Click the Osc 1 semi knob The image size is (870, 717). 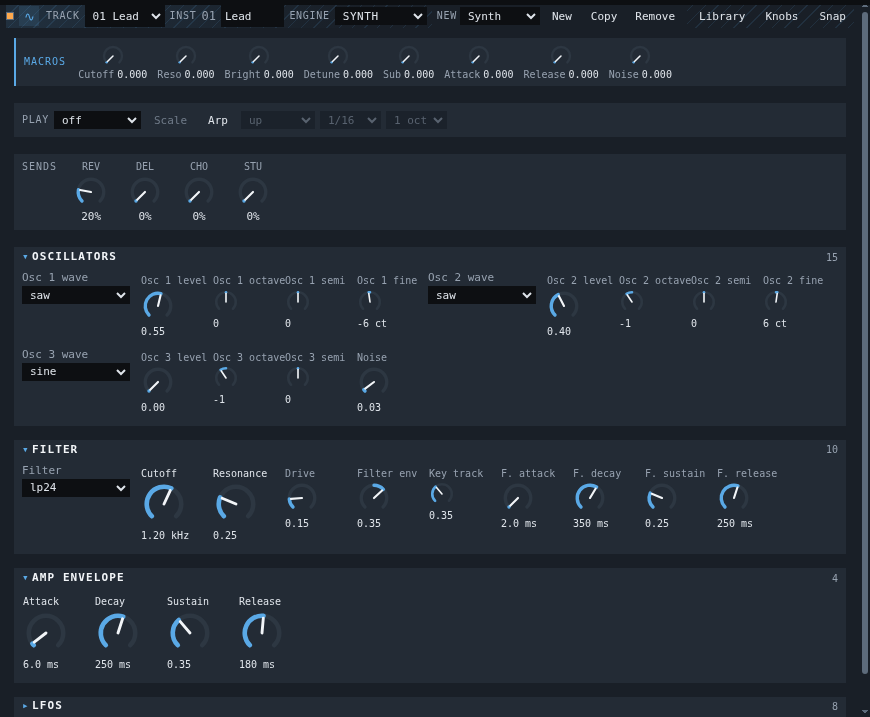coord(298,301)
